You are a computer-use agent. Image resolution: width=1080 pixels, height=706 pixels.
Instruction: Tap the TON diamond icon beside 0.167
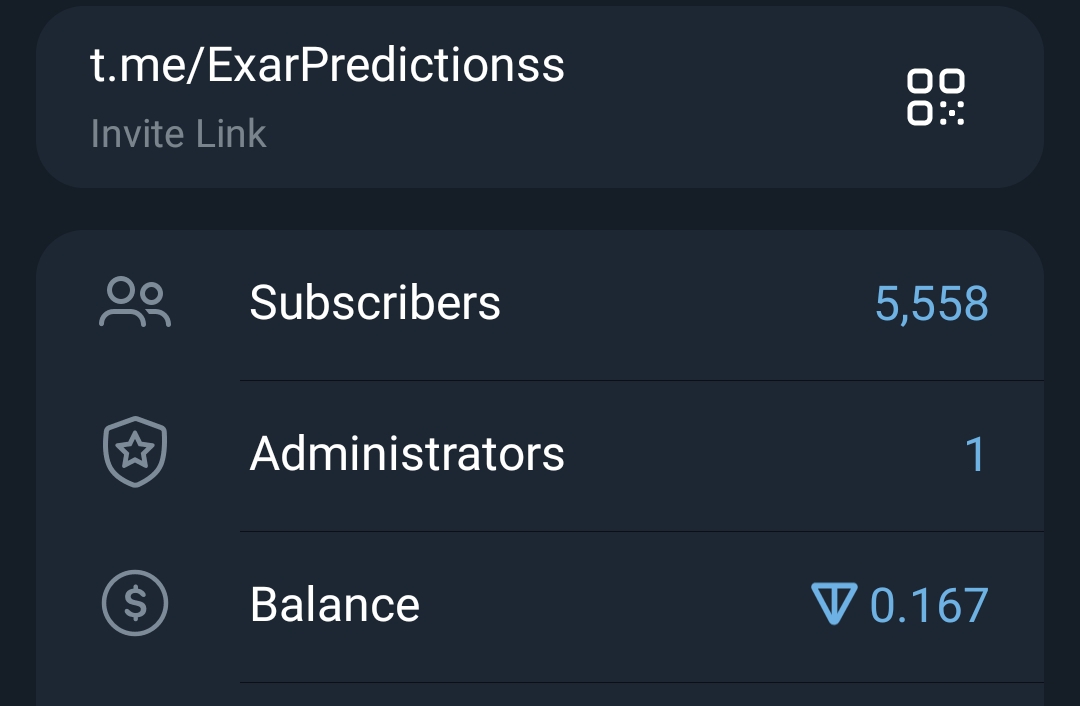click(834, 604)
